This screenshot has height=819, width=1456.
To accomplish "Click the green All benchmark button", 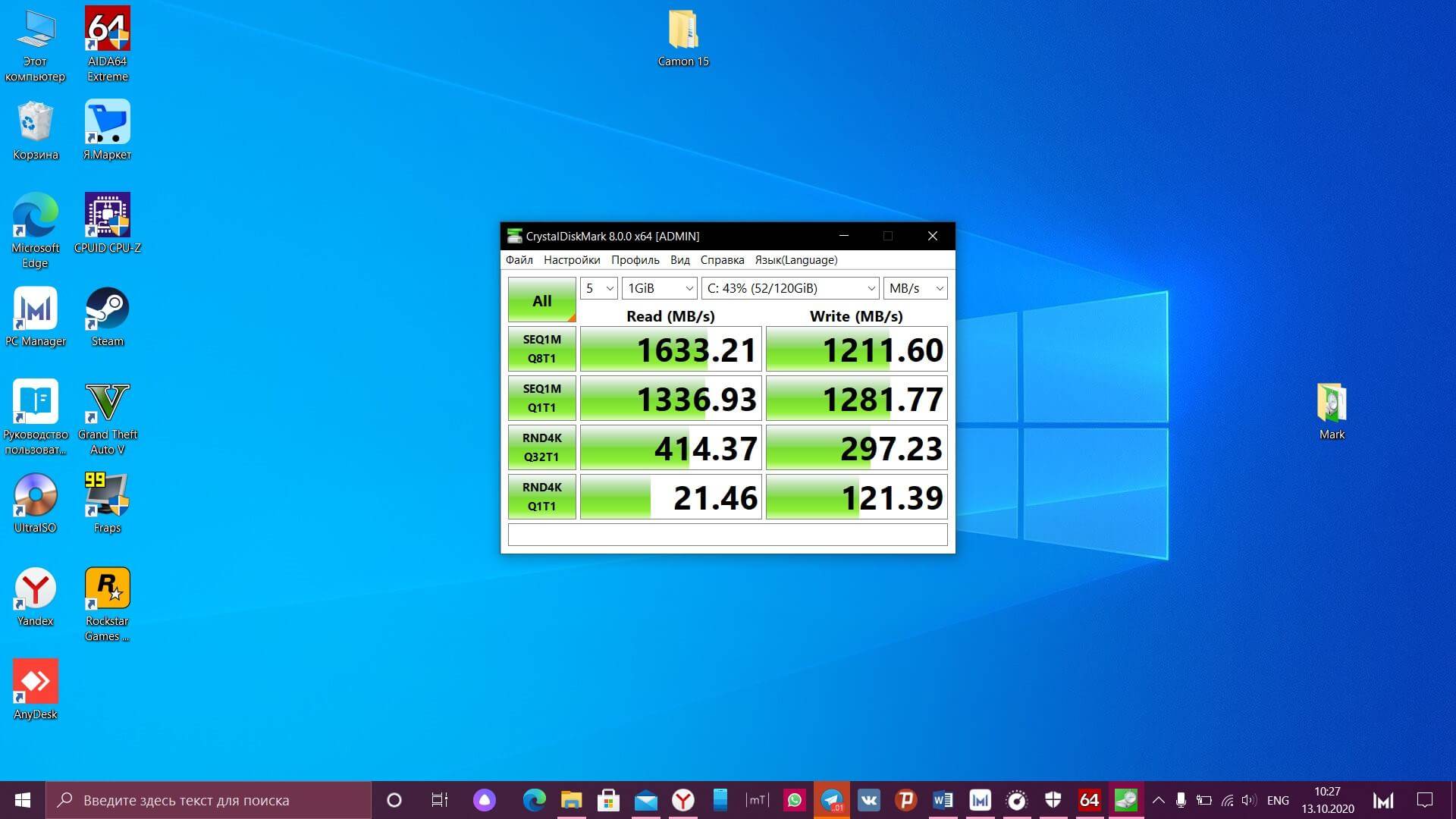I will coord(541,300).
